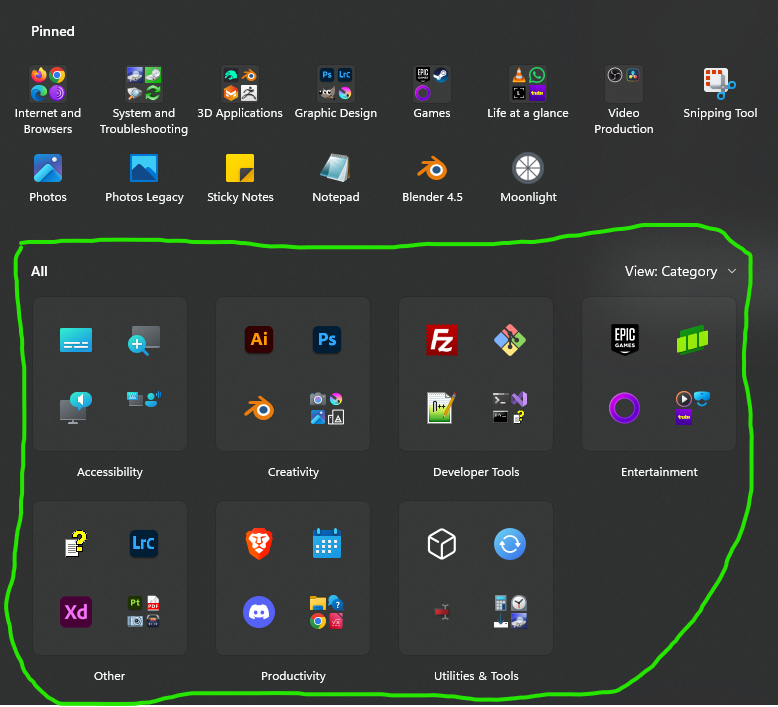Launch the pinned Blender 4.5 app
This screenshot has width=778, height=707.
tap(432, 168)
